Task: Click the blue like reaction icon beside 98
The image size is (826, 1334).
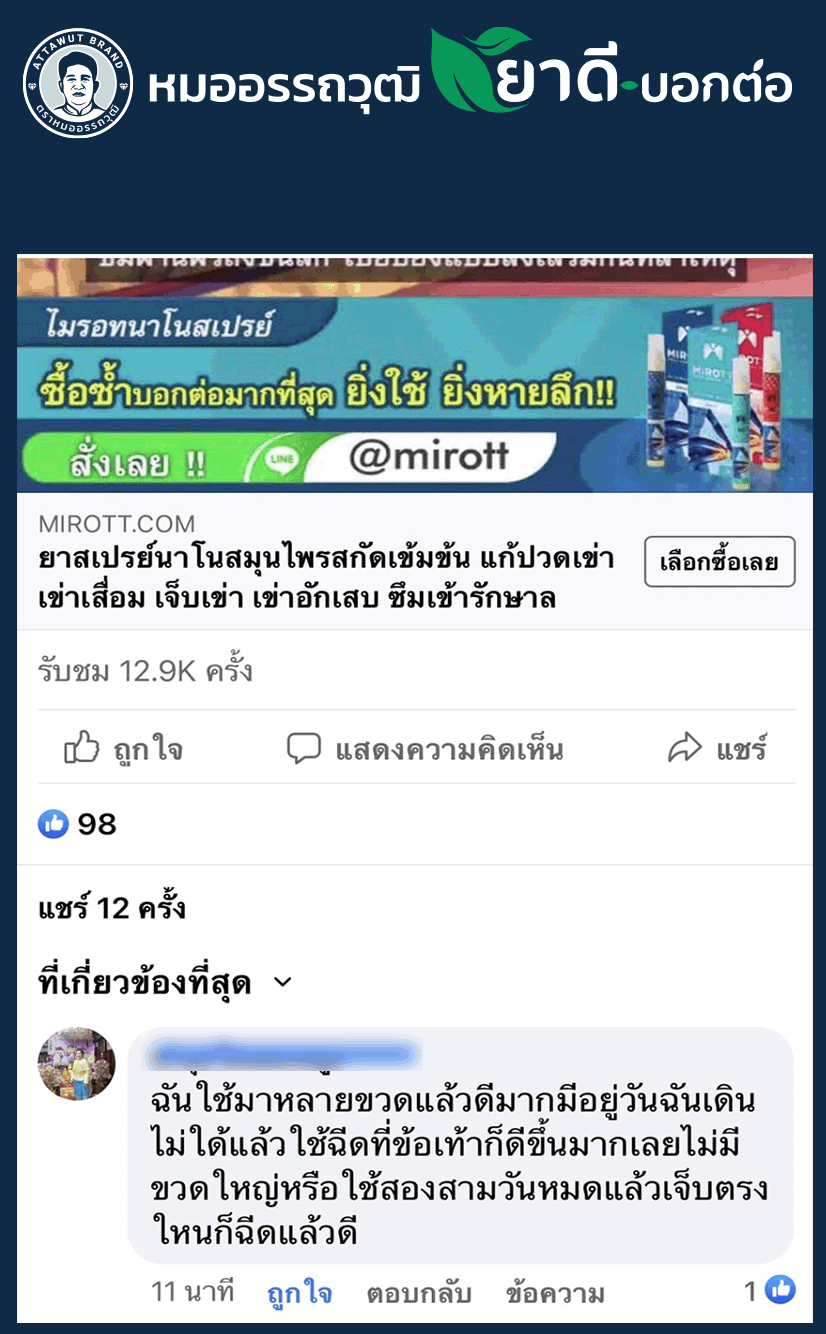Action: point(53,824)
